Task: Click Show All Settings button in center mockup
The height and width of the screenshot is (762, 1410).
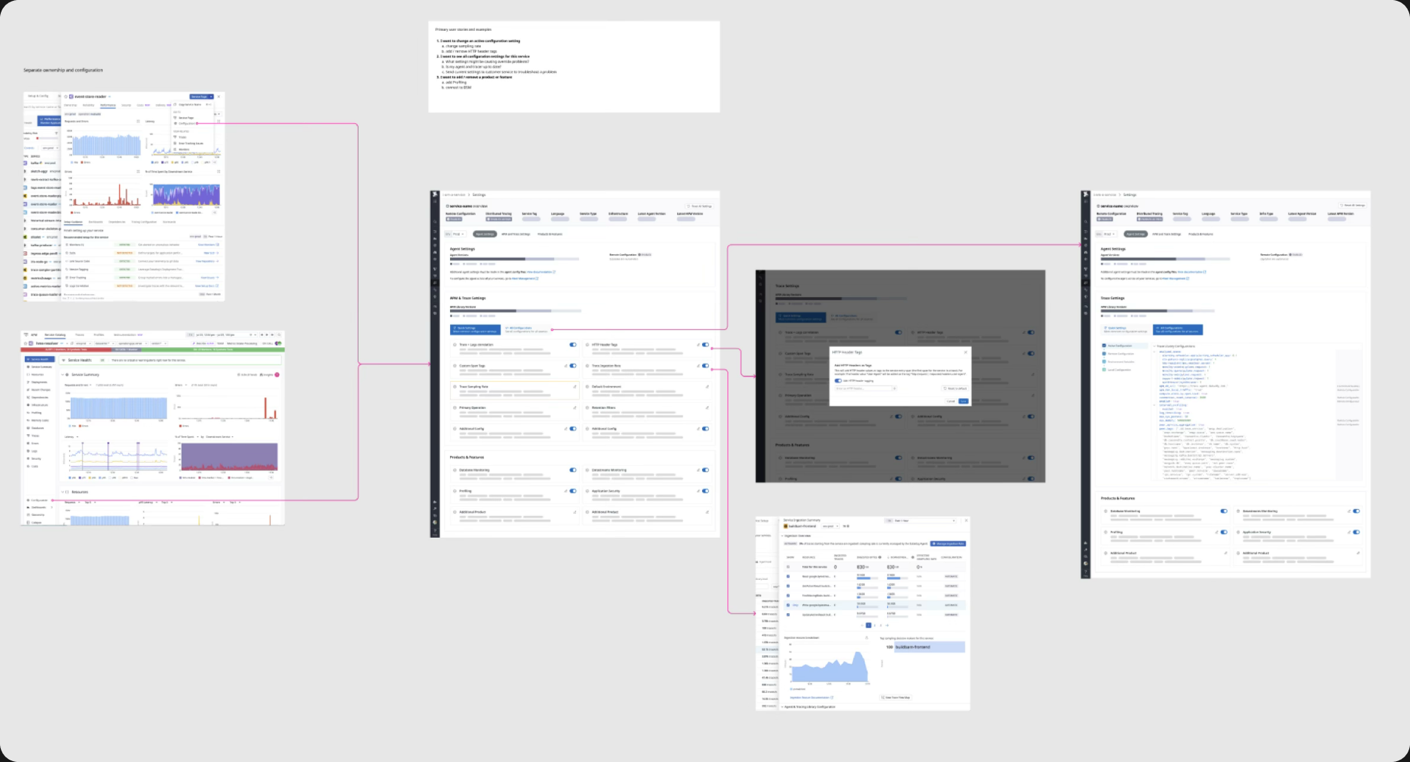Action: coord(698,206)
